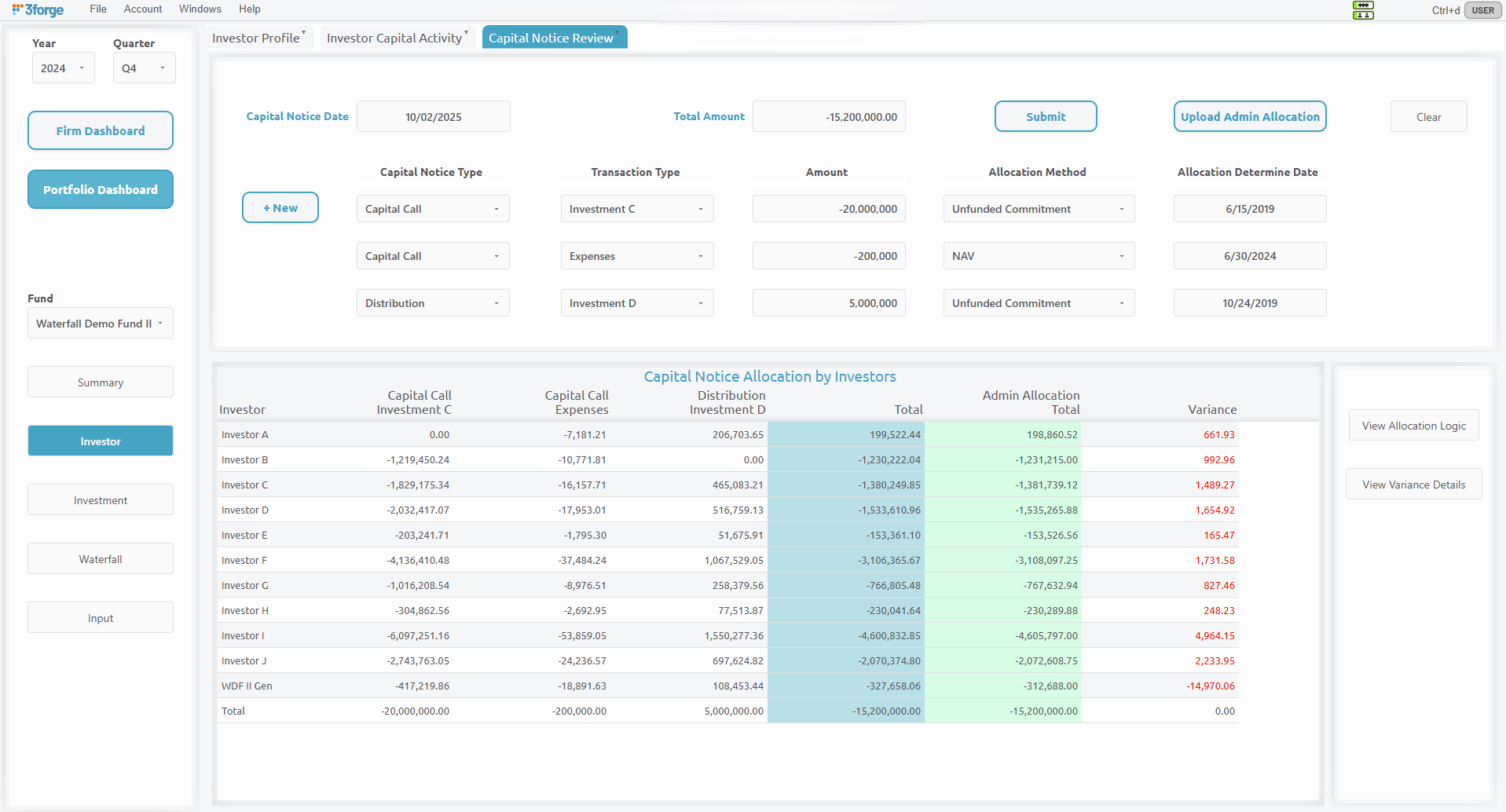Click the green connection status icon

click(1363, 5)
